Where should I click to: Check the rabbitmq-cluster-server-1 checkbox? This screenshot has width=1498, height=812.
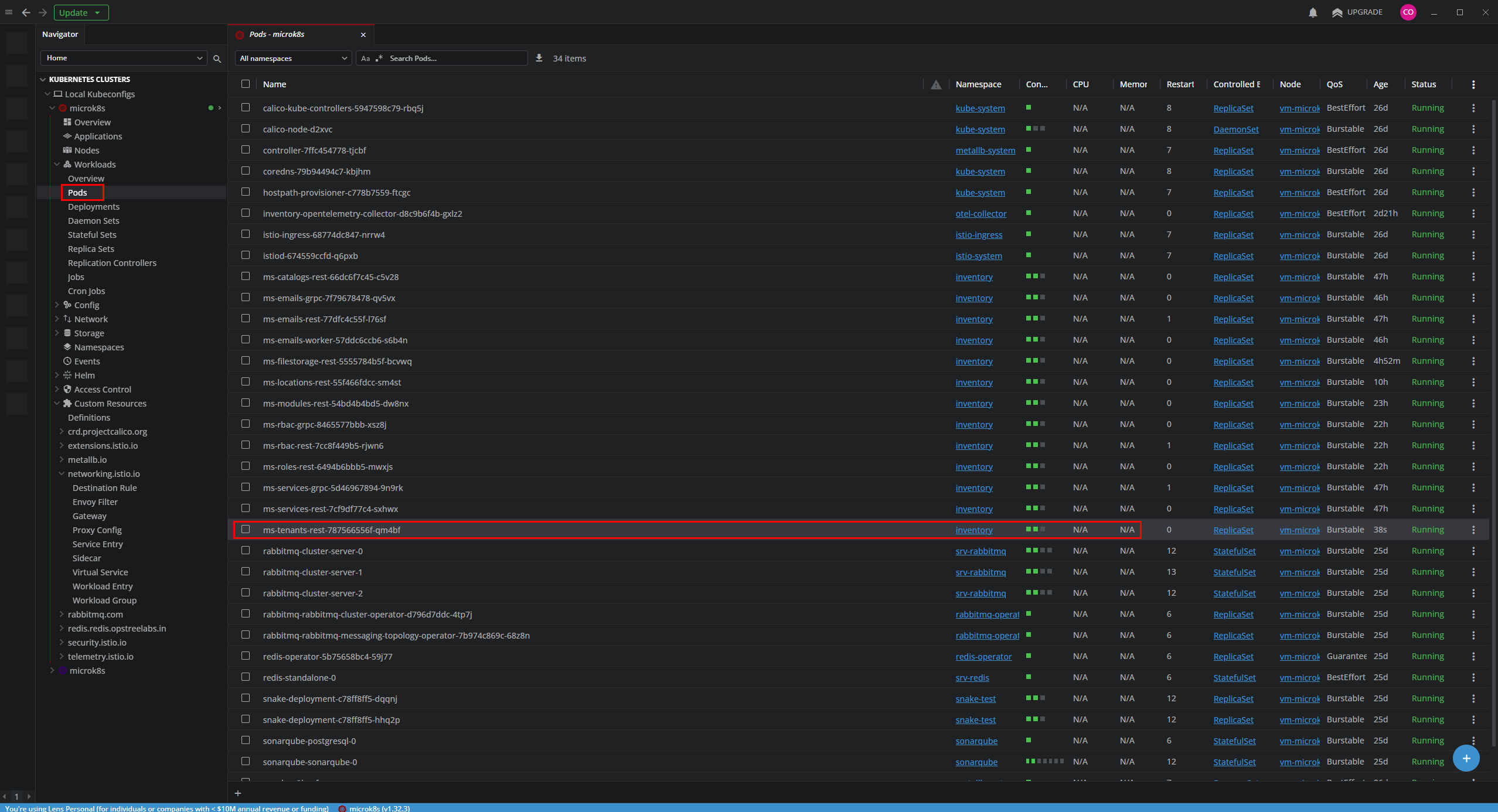(x=246, y=571)
